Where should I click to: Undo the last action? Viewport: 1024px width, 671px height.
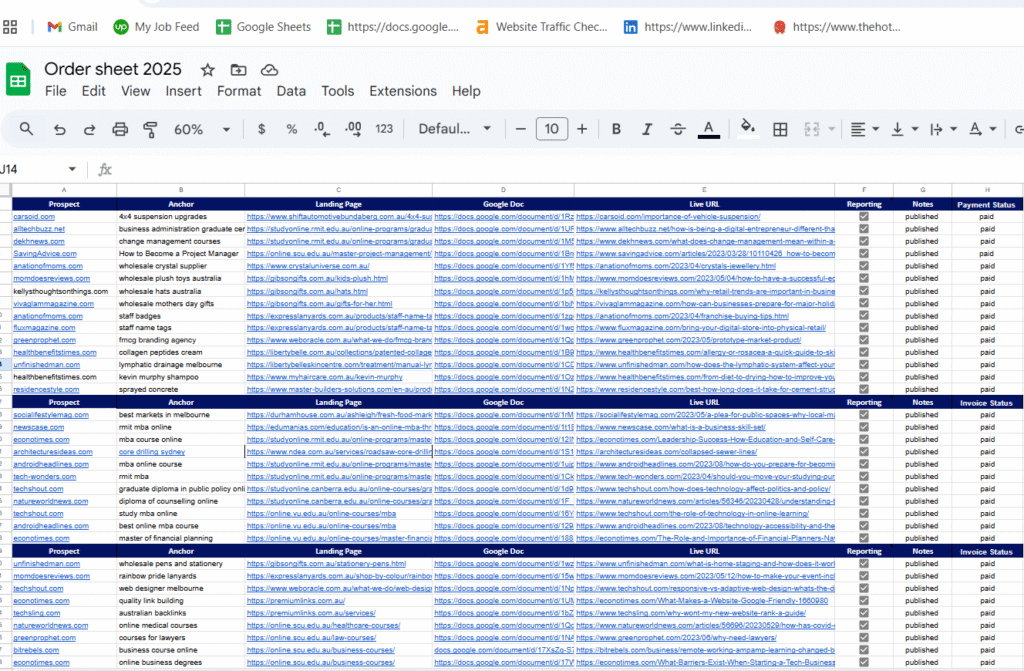59,129
